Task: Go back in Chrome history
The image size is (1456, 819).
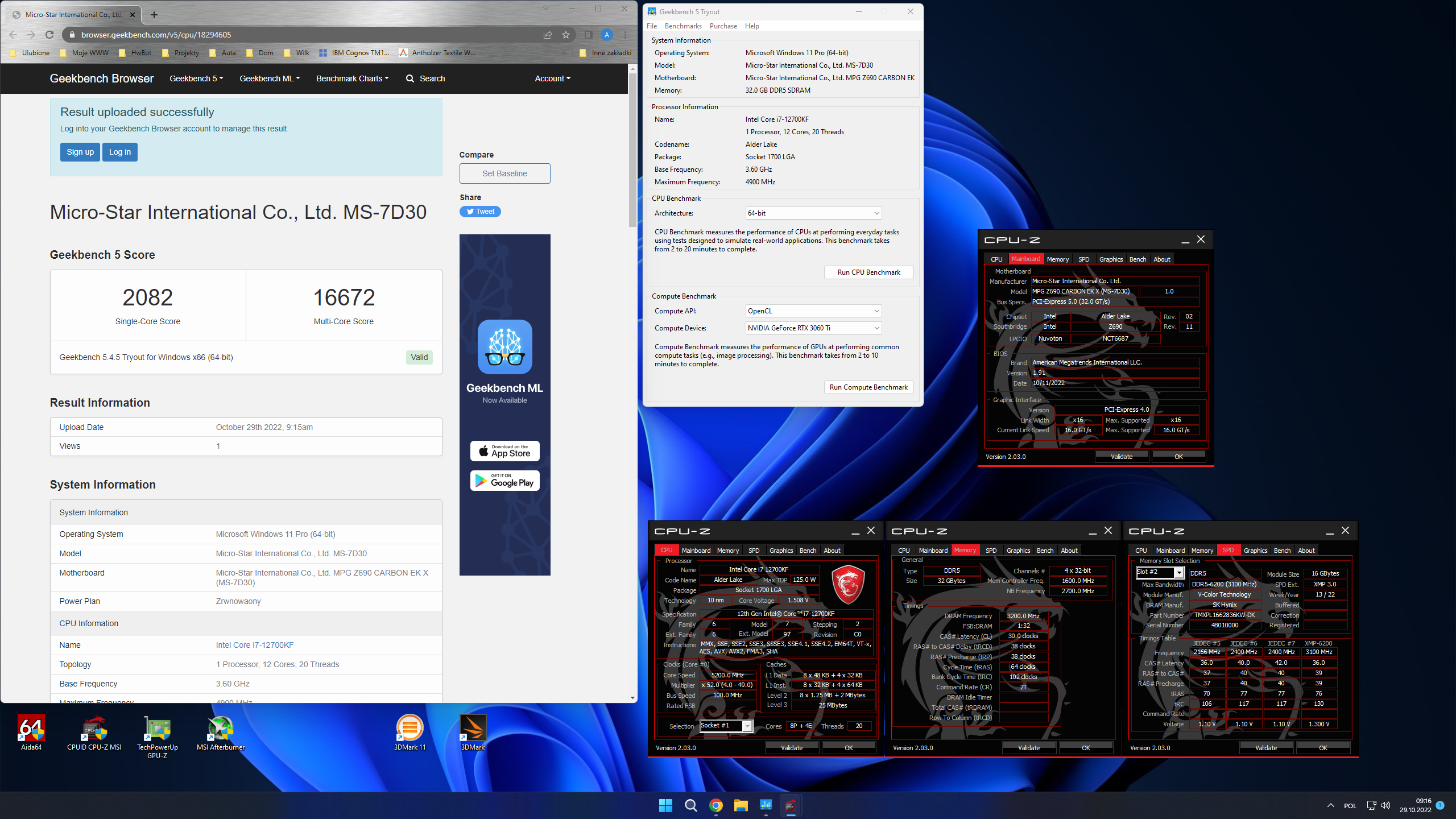Action: 13,35
